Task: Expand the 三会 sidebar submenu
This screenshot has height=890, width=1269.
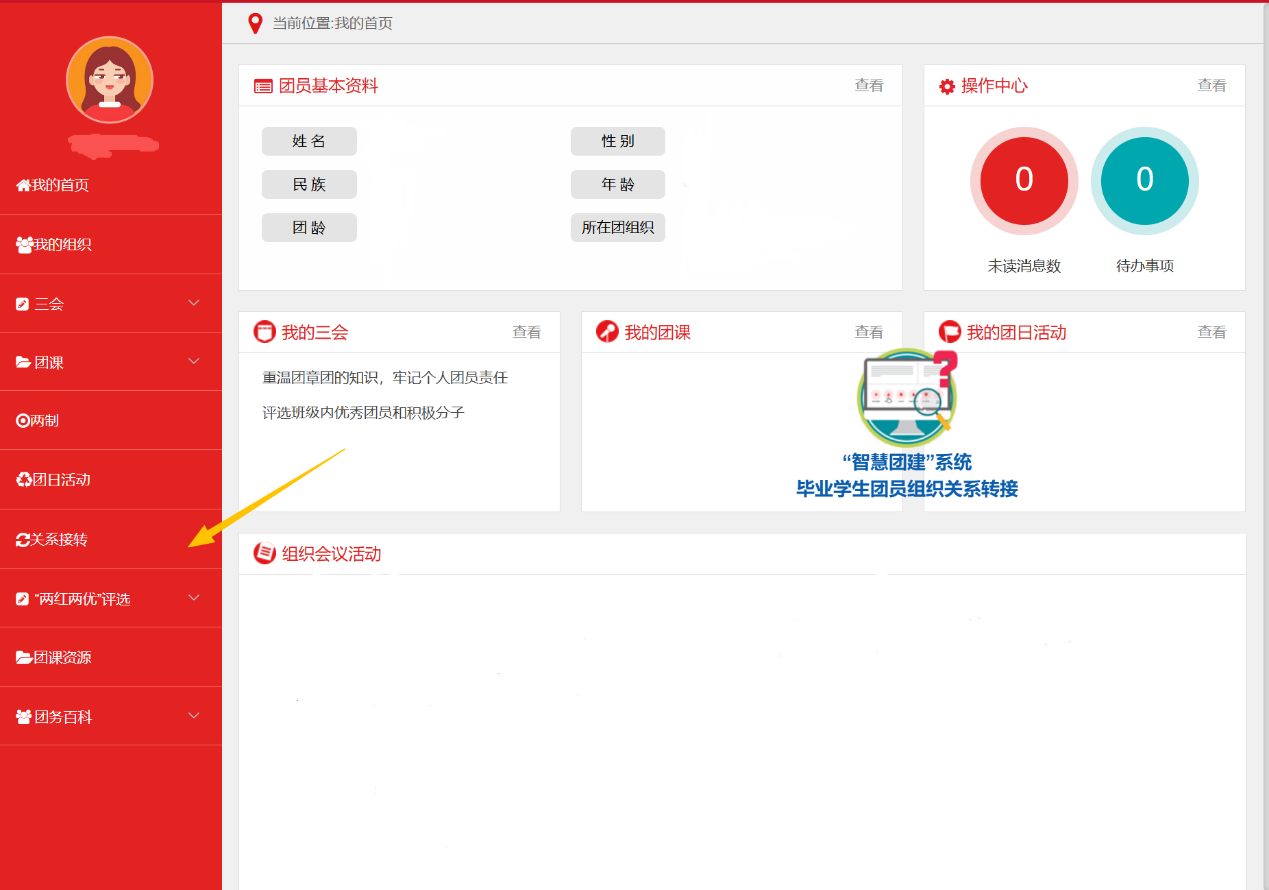Action: 194,303
